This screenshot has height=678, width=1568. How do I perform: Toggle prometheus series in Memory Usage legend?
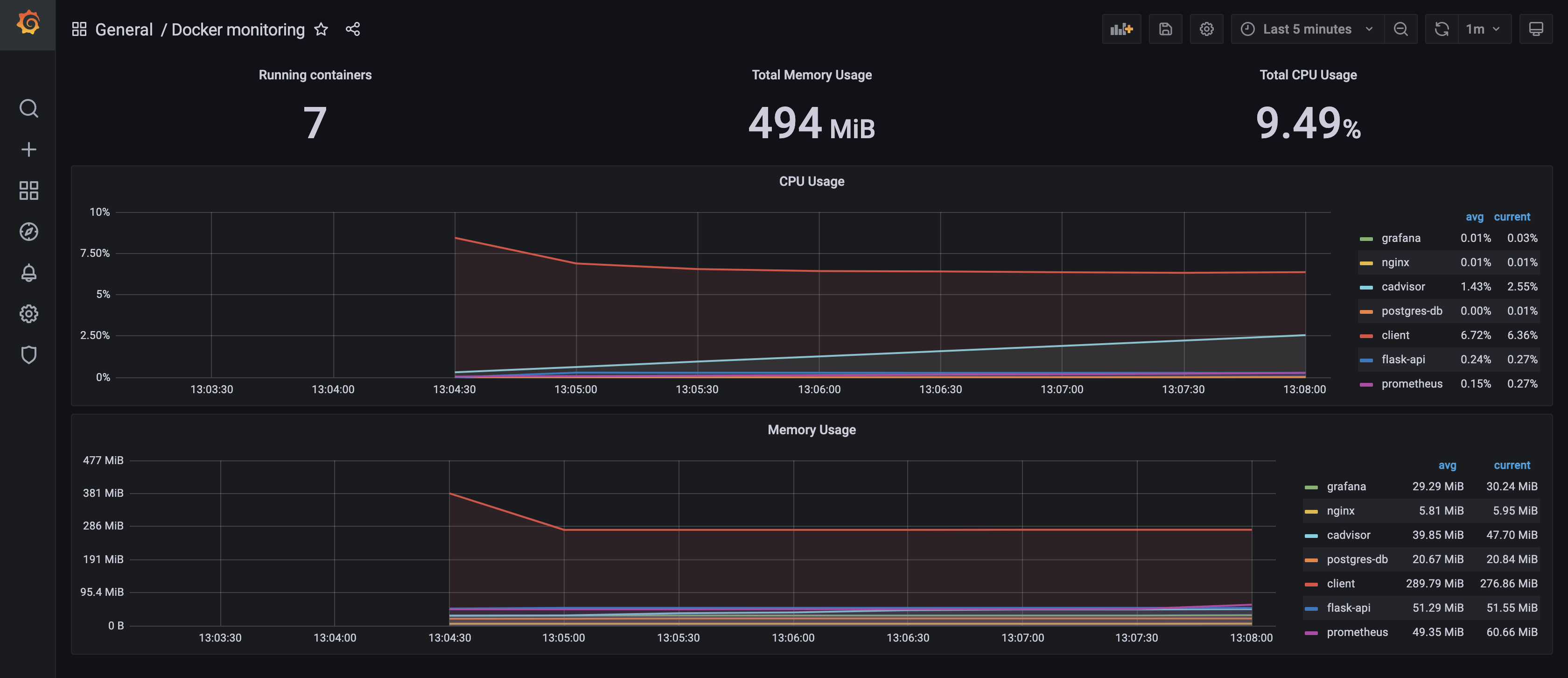coord(1357,632)
